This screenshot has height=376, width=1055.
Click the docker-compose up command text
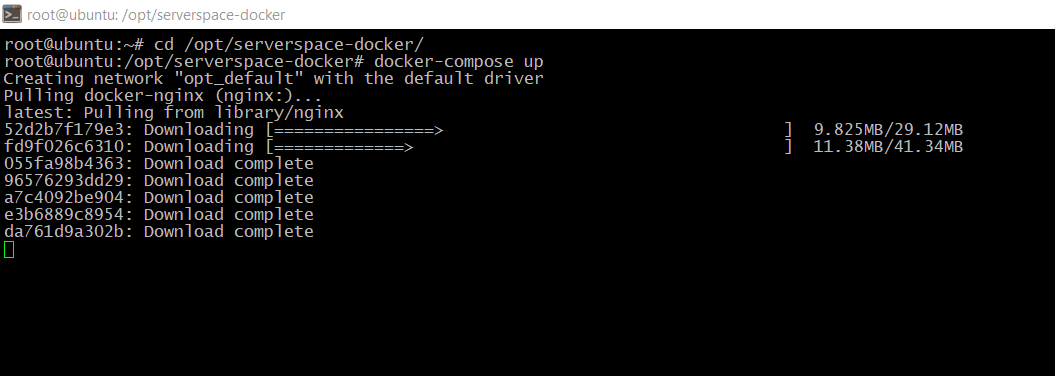pyautogui.click(x=459, y=62)
